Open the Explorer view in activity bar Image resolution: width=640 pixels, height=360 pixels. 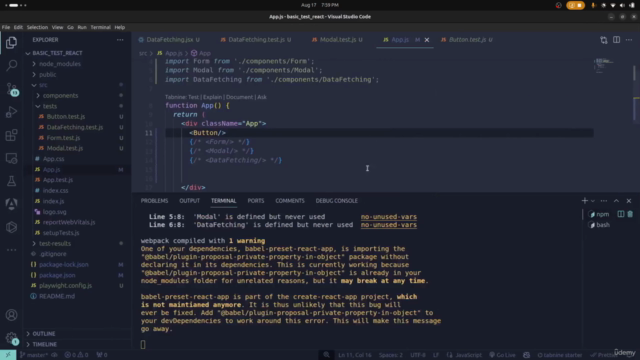(x=11, y=42)
